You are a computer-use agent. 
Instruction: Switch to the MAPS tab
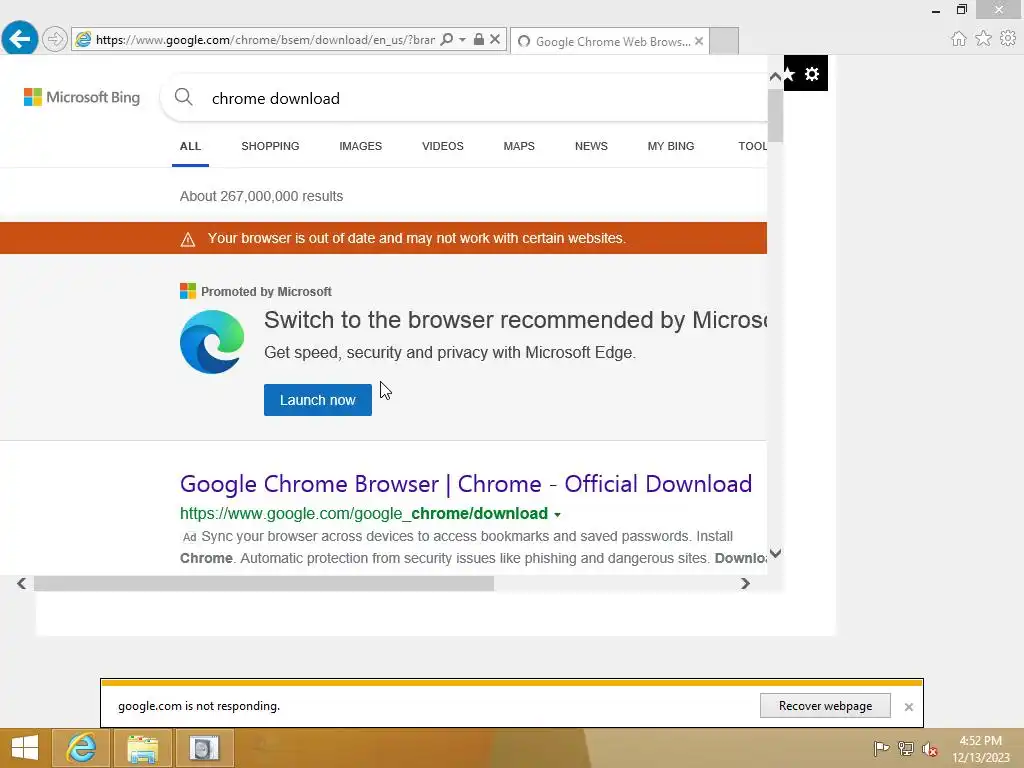519,146
